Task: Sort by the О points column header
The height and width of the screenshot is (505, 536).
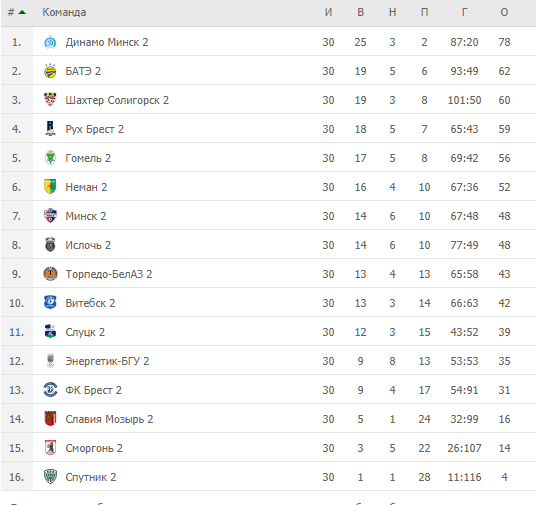Action: 504,12
